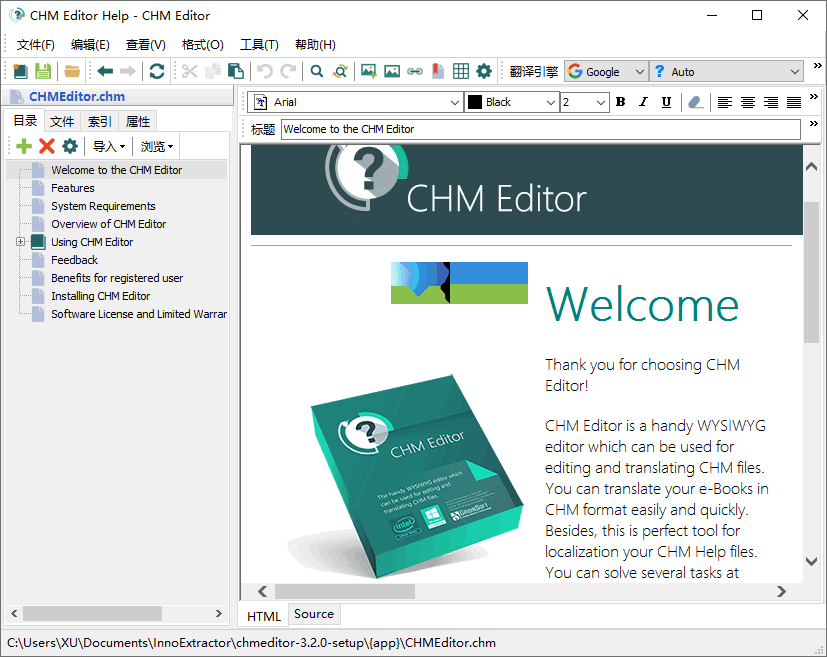827x657 pixels.
Task: Open the 文件(F) menu
Action: click(x=35, y=45)
